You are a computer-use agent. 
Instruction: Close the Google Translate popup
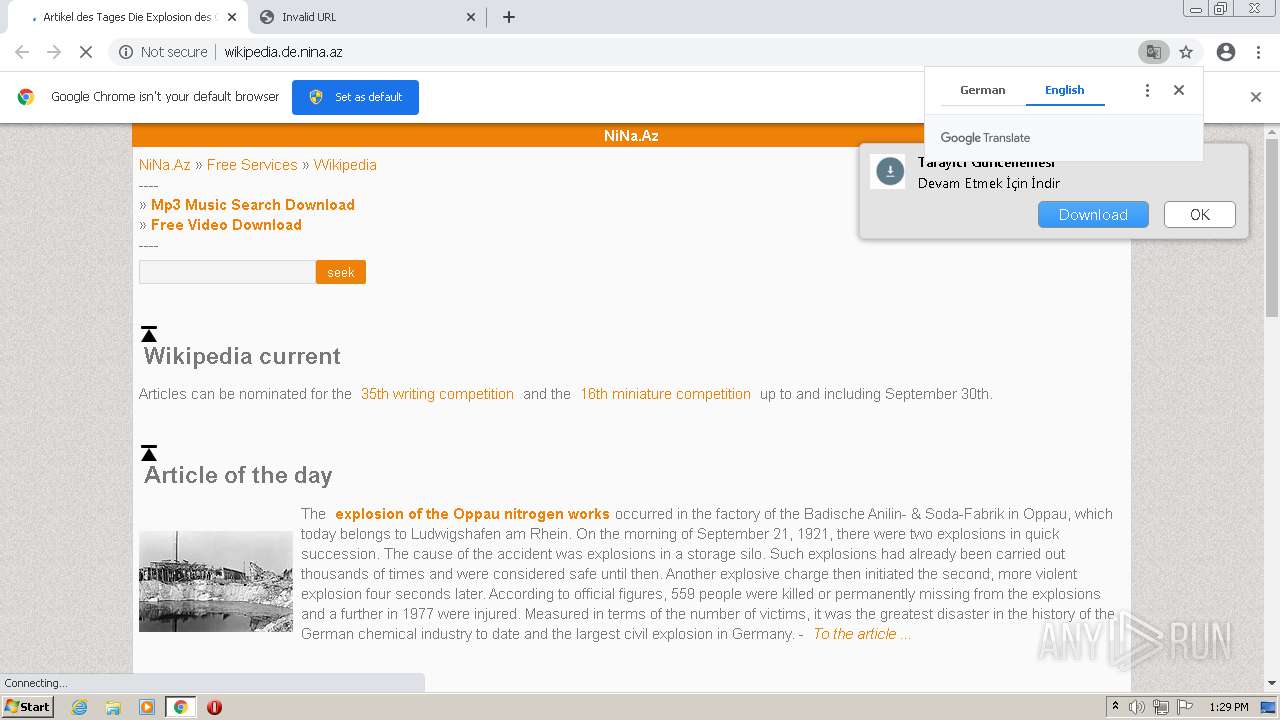coord(1179,90)
